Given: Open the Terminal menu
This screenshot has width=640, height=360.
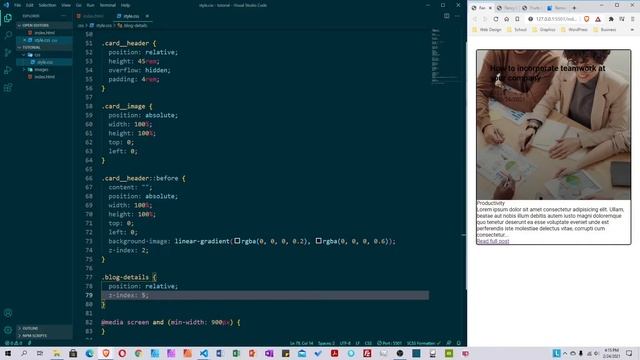Looking at the screenshot, I should 108,5.
